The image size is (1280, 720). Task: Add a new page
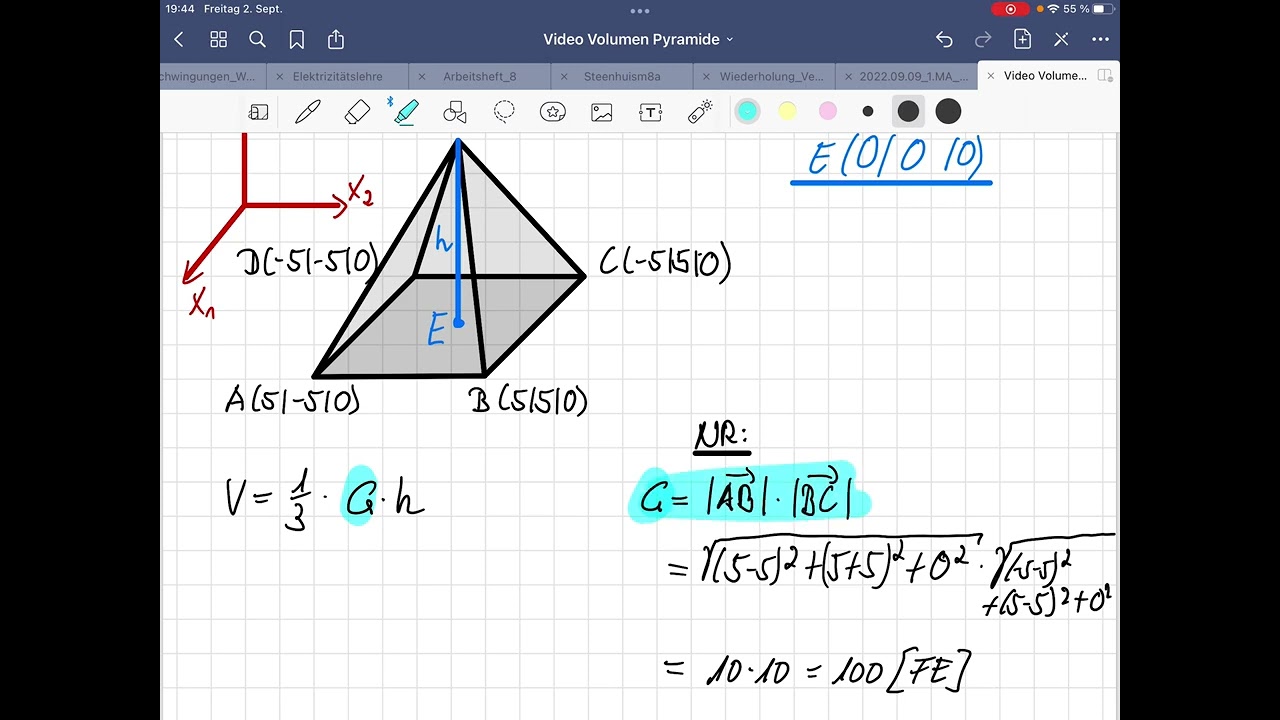[x=1022, y=39]
